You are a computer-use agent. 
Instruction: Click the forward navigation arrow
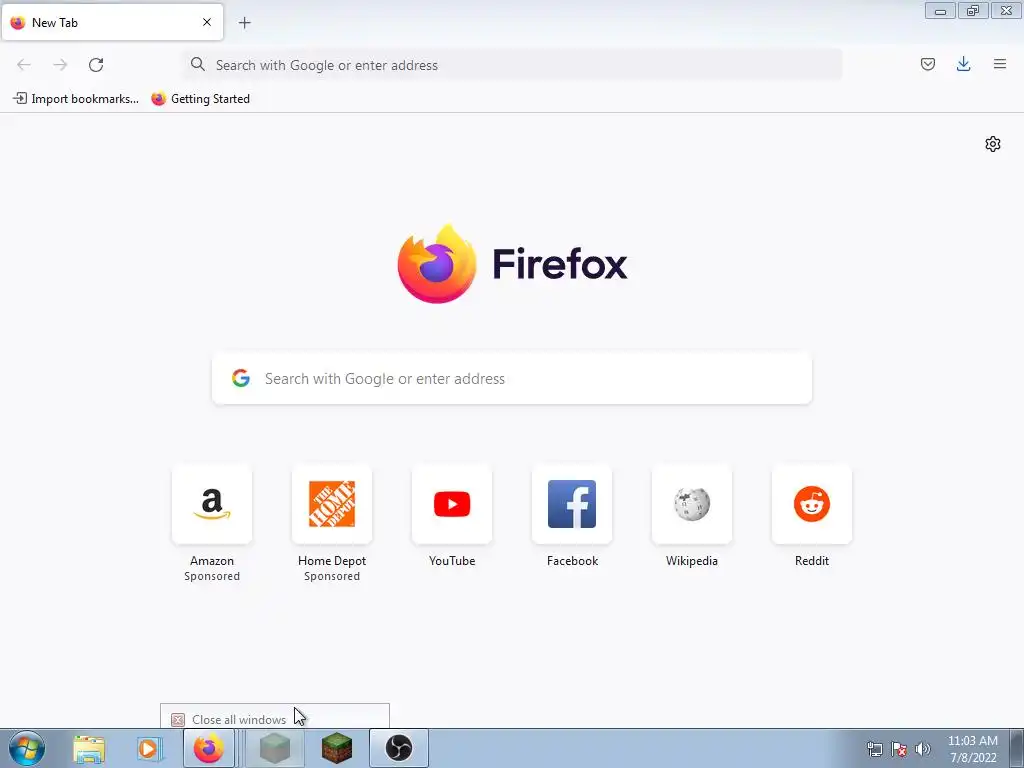[x=60, y=65]
